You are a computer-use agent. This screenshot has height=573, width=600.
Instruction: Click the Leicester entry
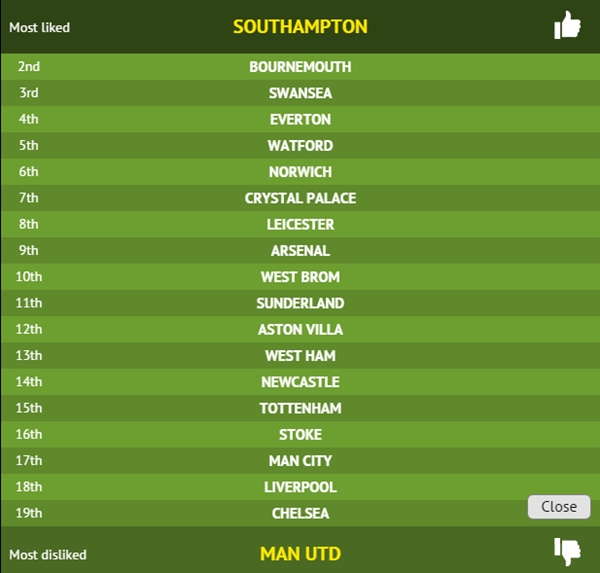point(300,224)
